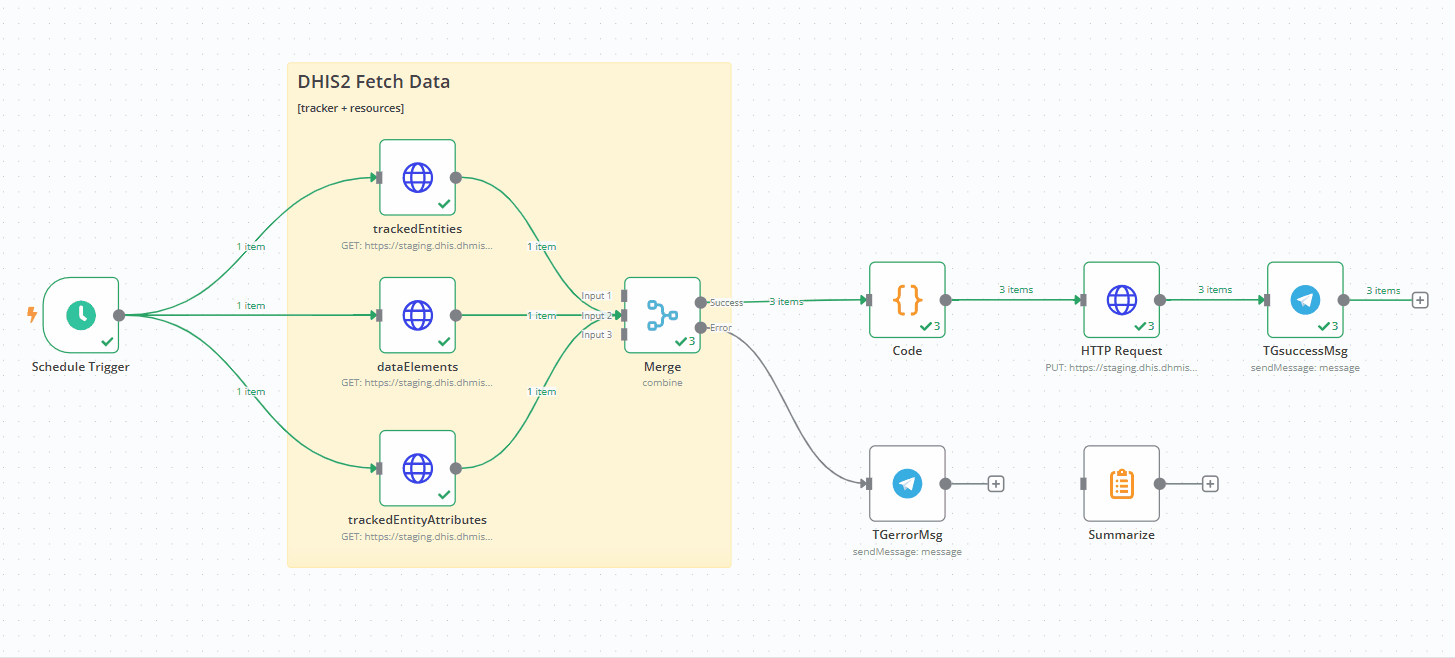Open the trackedEntityAttributes globe node

(417, 468)
